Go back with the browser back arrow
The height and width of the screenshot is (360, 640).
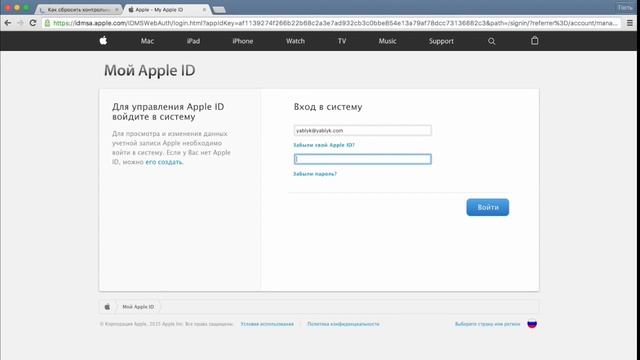pos(7,23)
